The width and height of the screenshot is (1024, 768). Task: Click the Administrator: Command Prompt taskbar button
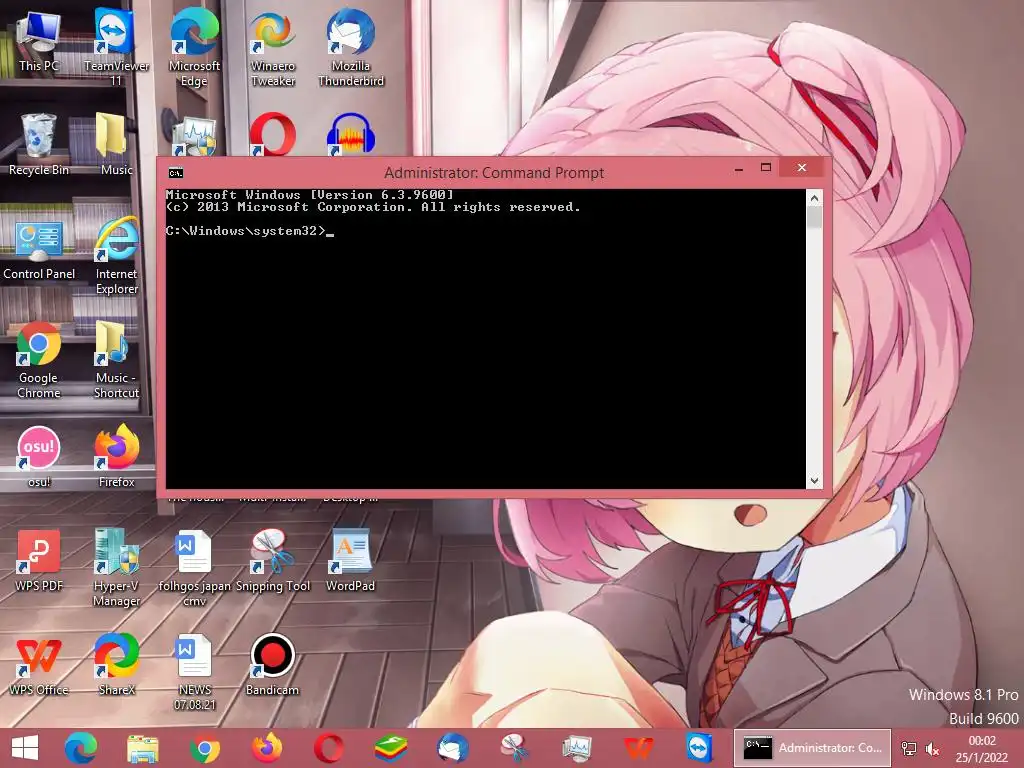812,748
